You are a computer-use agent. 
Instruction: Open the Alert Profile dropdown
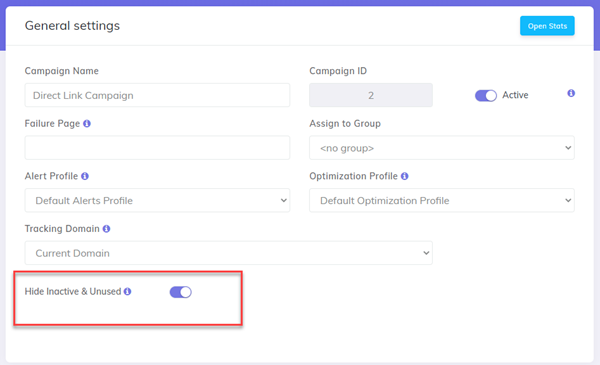pyautogui.click(x=157, y=200)
